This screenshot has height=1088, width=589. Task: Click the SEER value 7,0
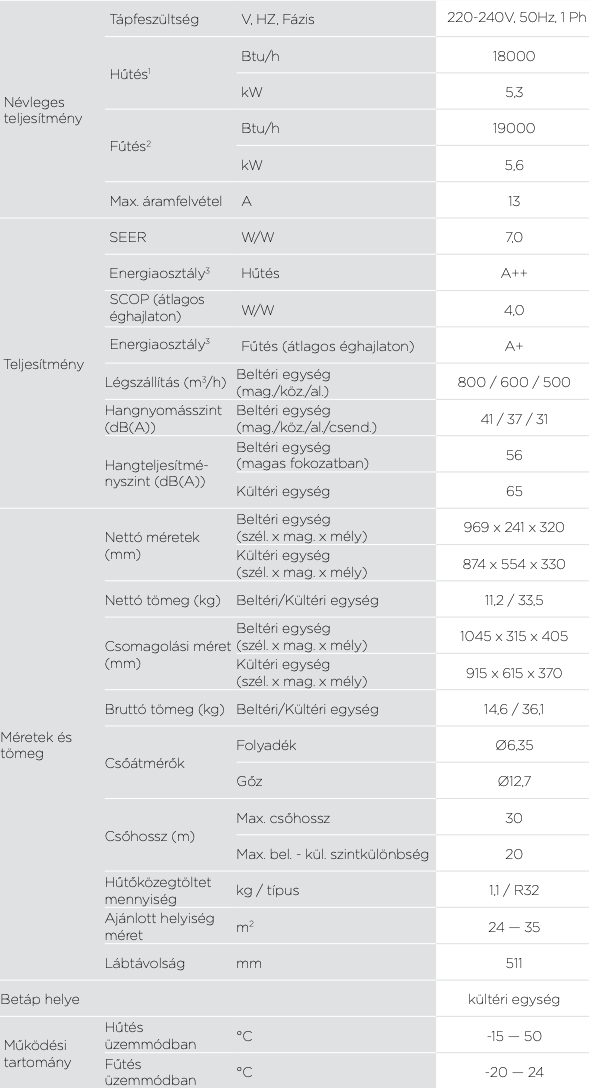coord(514,237)
